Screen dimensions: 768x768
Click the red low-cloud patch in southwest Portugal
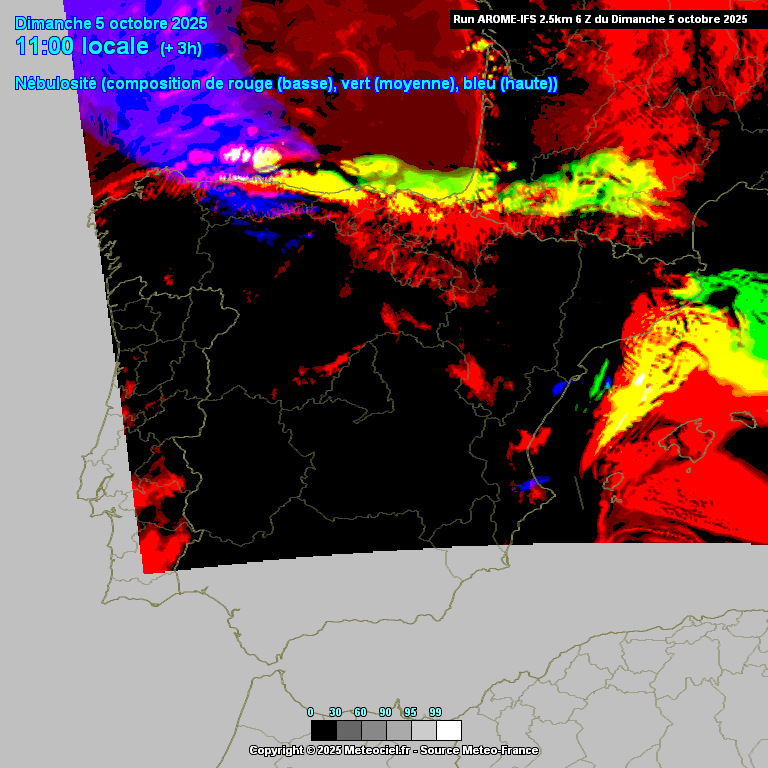160,530
